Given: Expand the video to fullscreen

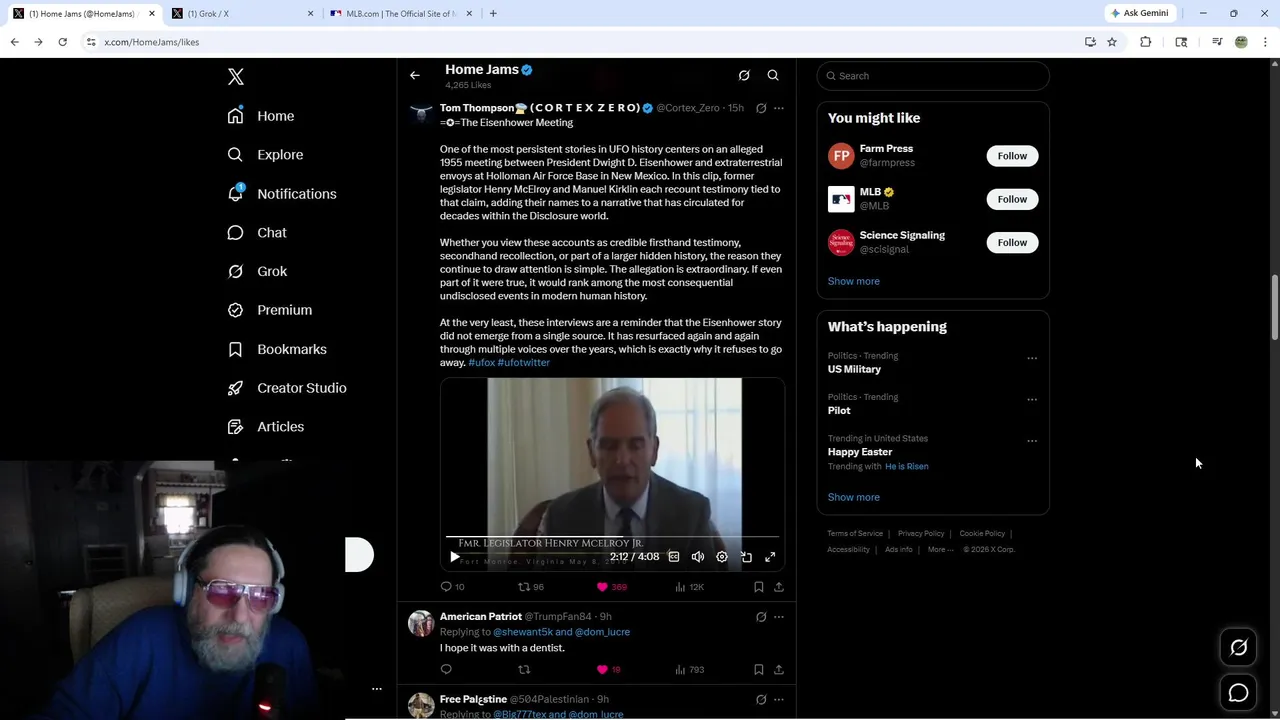Looking at the screenshot, I should click(x=770, y=557).
